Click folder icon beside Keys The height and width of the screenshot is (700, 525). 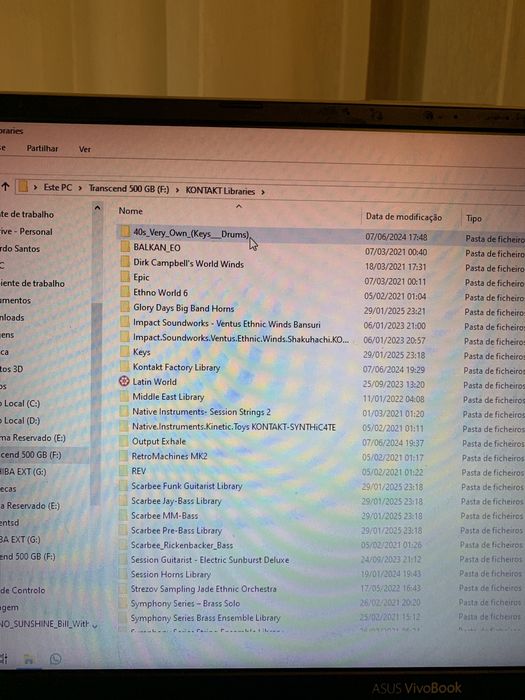click(x=125, y=352)
